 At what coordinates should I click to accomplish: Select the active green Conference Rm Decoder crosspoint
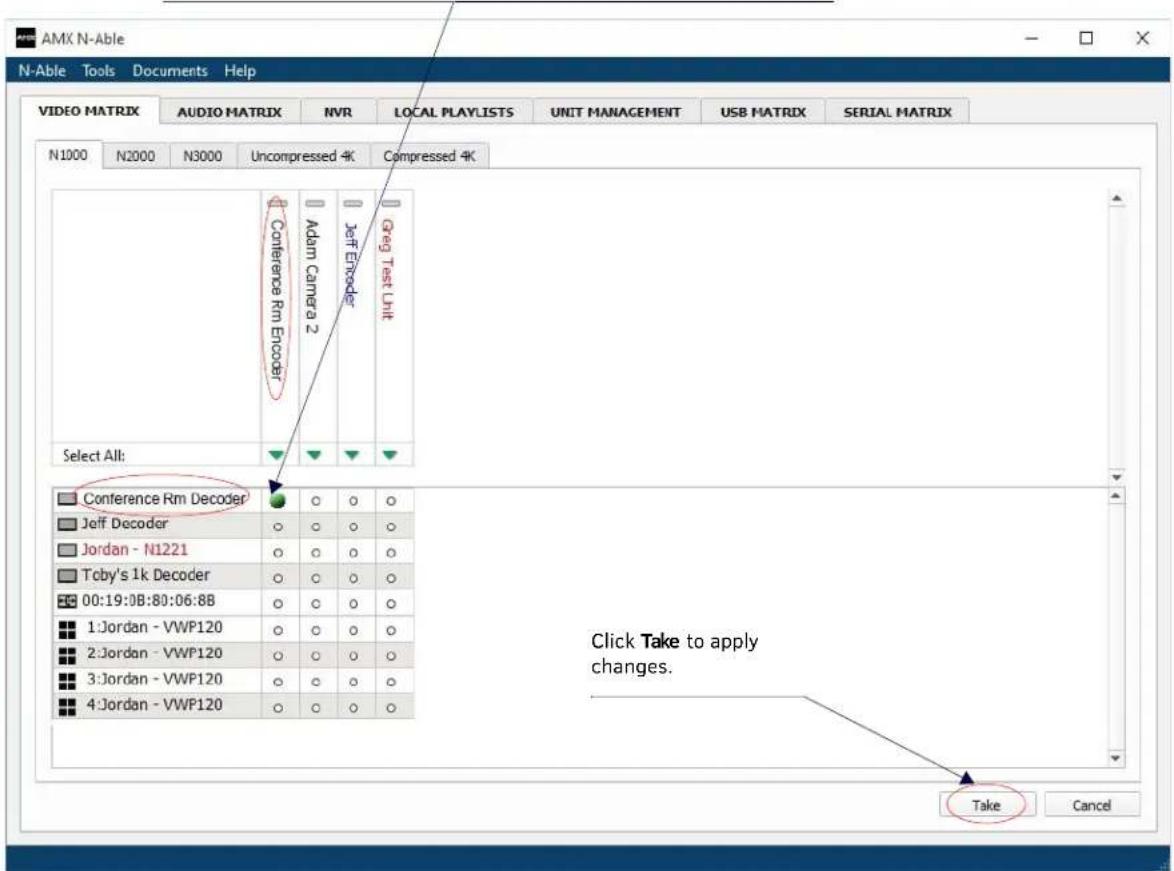(277, 500)
